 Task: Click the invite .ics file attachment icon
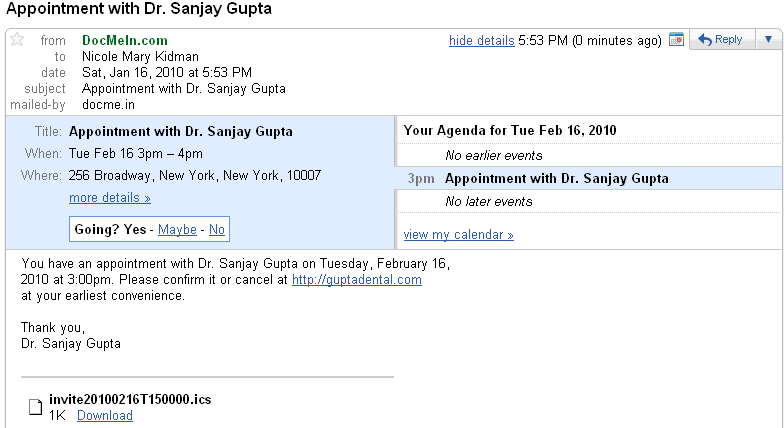[35, 407]
